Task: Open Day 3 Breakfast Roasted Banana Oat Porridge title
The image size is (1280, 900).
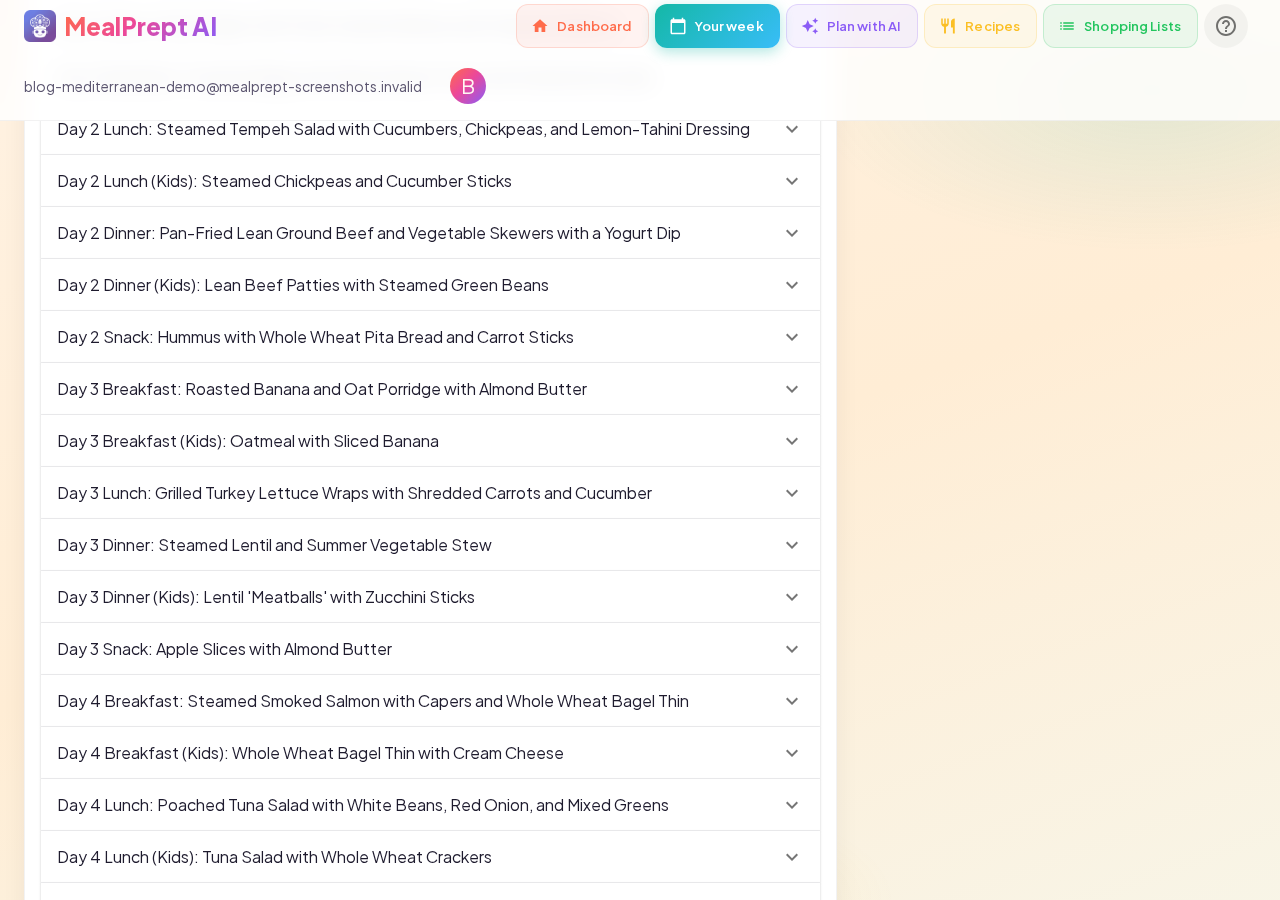Action: [322, 389]
